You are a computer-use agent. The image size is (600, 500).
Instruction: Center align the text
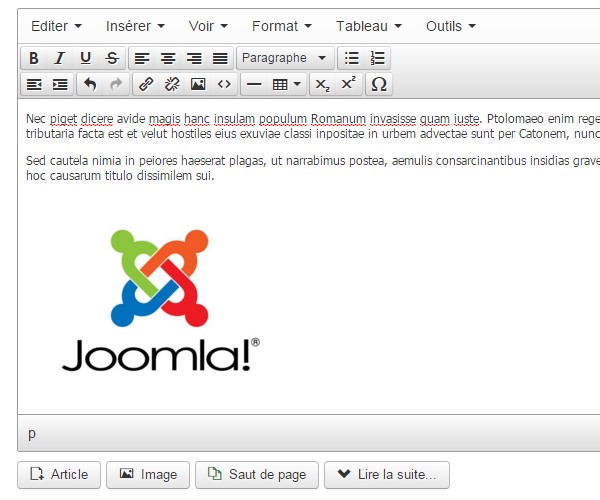pos(168,58)
